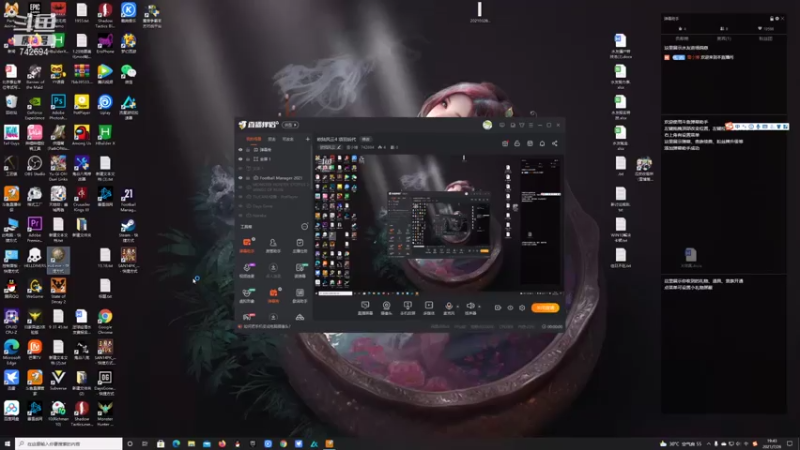Viewport: 800px width, 450px height.
Task: Mute the speaker in bottom bar
Action: click(x=470, y=306)
